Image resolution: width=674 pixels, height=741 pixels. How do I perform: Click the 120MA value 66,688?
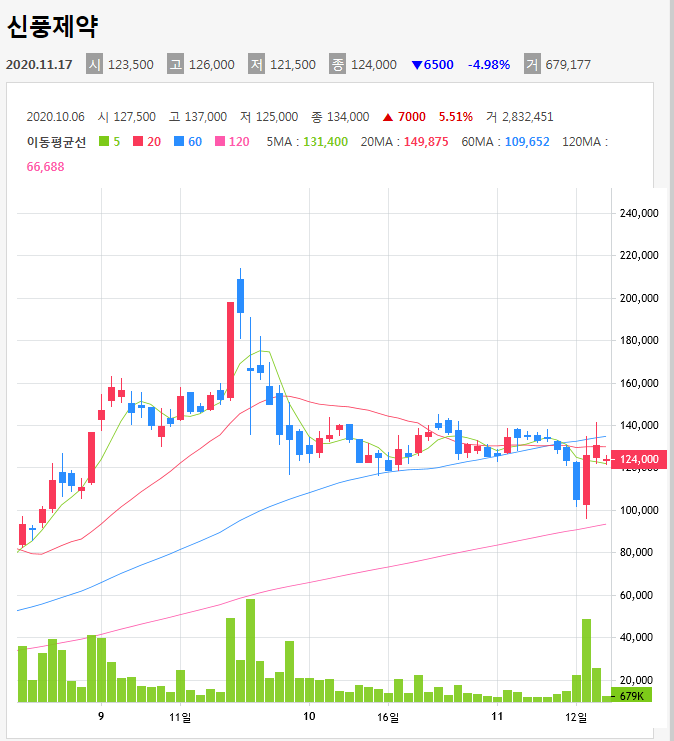(x=45, y=167)
